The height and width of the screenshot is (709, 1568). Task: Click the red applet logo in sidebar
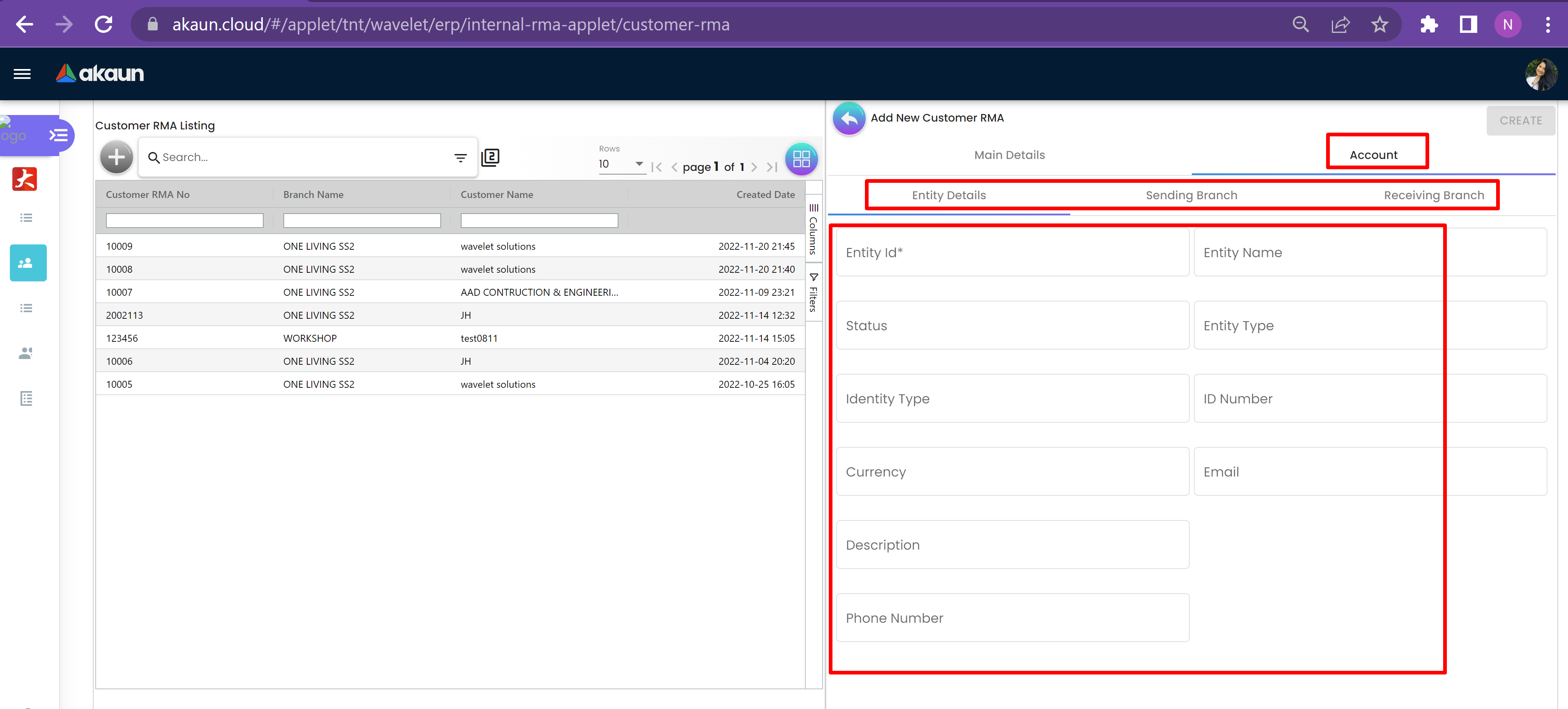tap(25, 179)
